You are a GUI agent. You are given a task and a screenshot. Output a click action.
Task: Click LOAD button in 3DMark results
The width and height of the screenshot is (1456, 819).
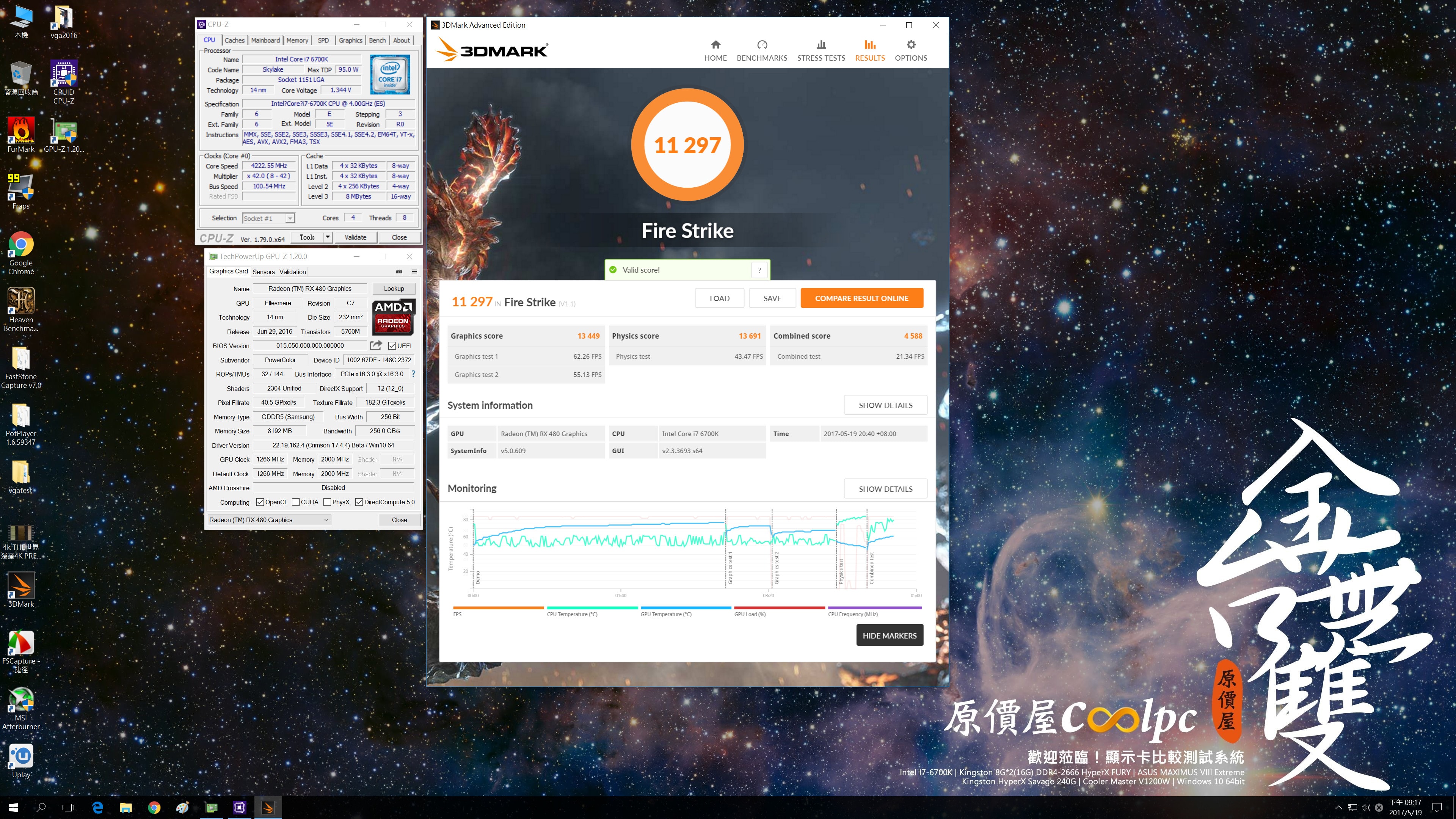pyautogui.click(x=719, y=298)
